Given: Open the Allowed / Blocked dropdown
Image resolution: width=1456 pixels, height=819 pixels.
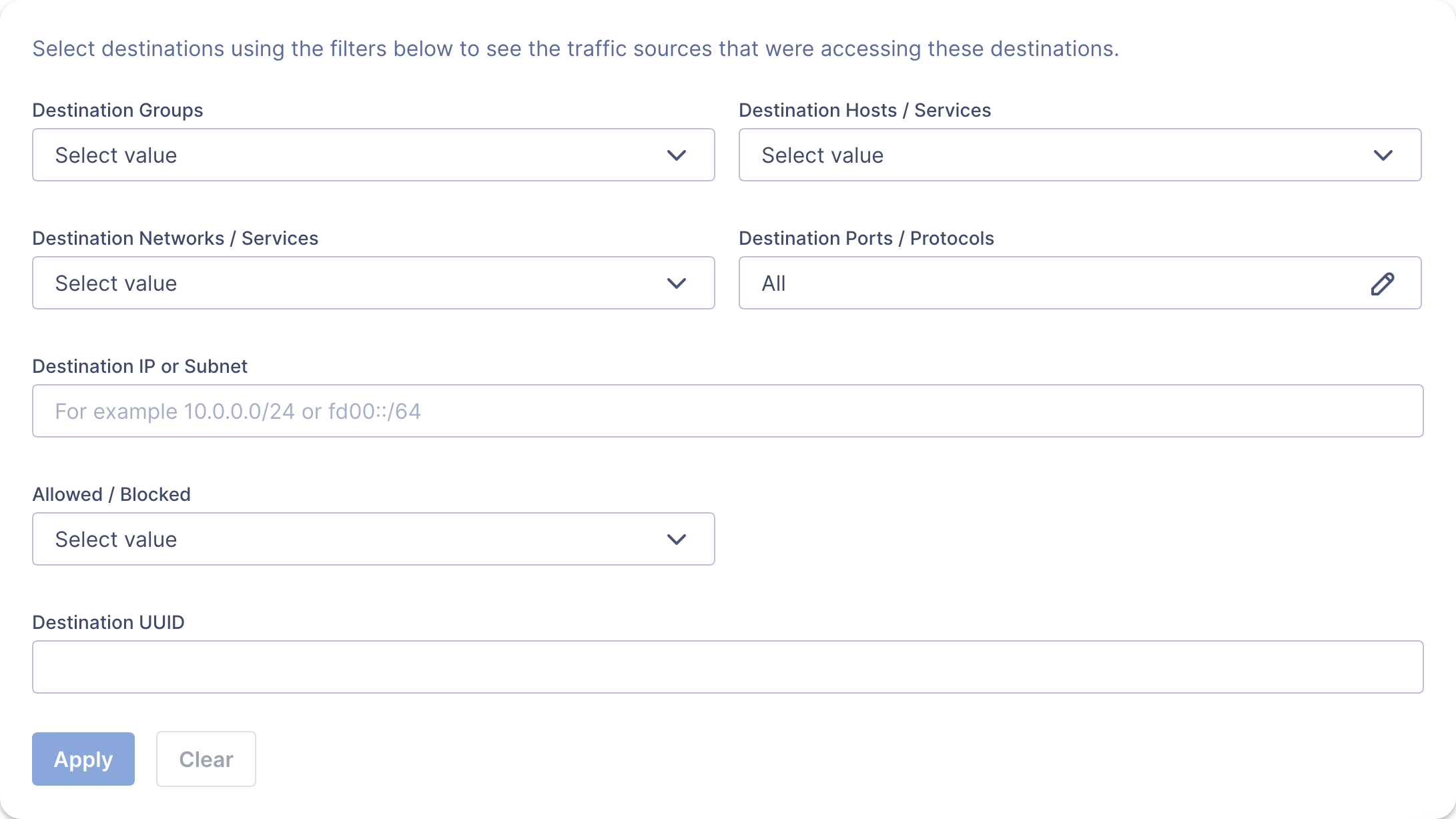Looking at the screenshot, I should [373, 539].
